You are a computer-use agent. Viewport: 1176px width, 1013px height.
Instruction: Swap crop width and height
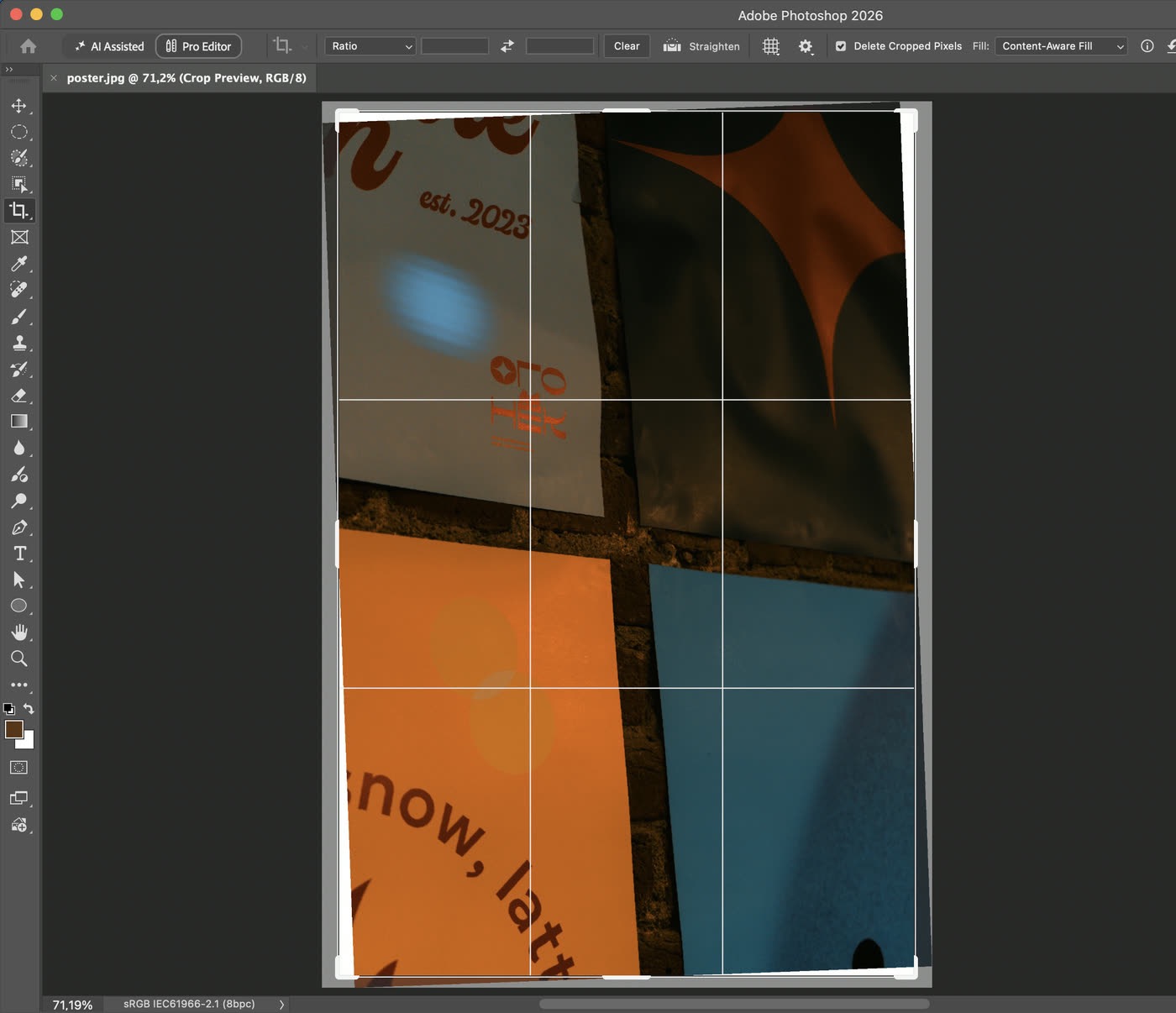pos(507,46)
